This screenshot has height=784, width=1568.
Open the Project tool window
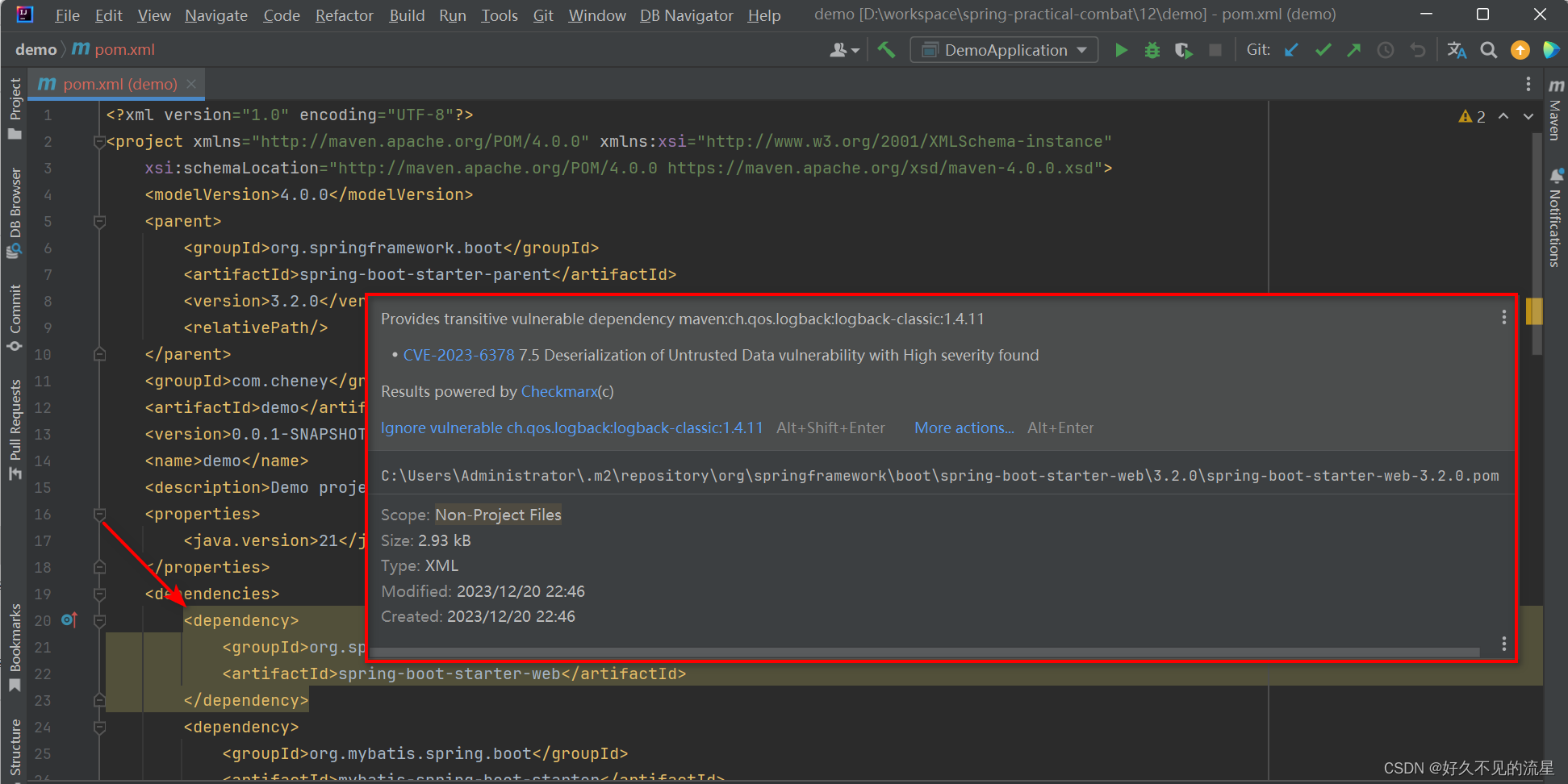pyautogui.click(x=15, y=108)
